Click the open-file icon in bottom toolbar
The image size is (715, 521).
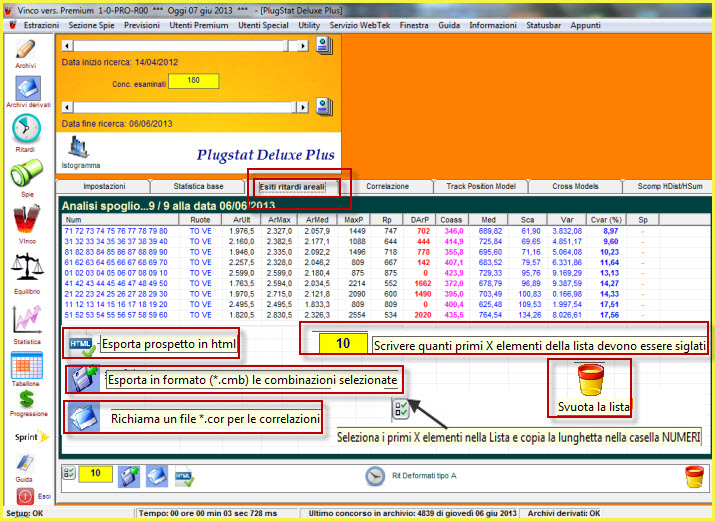(156, 476)
